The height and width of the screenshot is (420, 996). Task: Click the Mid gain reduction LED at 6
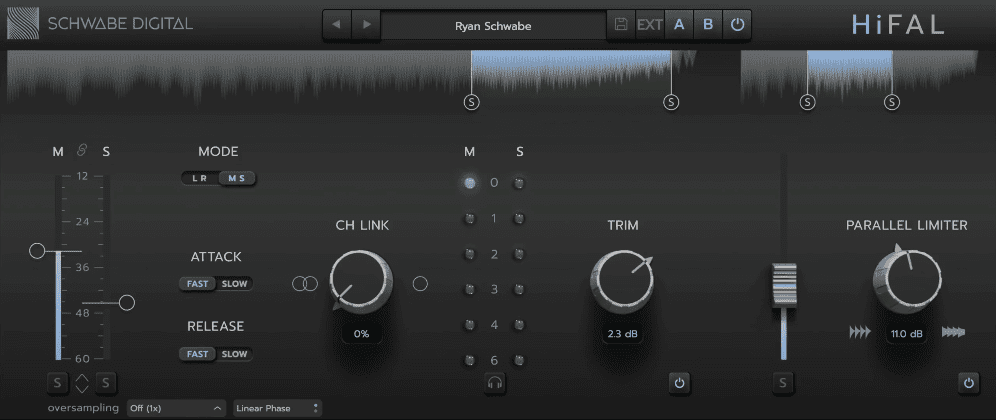pyautogui.click(x=469, y=360)
